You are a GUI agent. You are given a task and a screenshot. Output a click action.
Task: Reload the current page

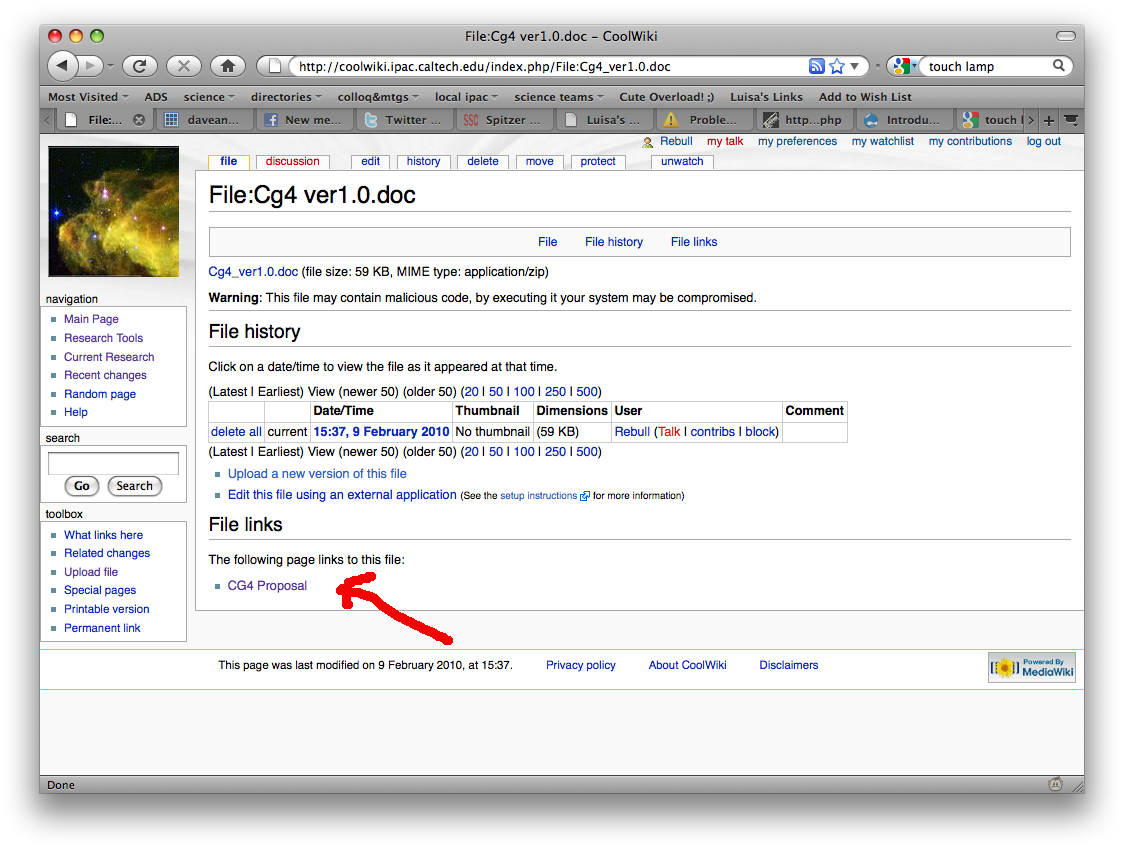coord(139,66)
